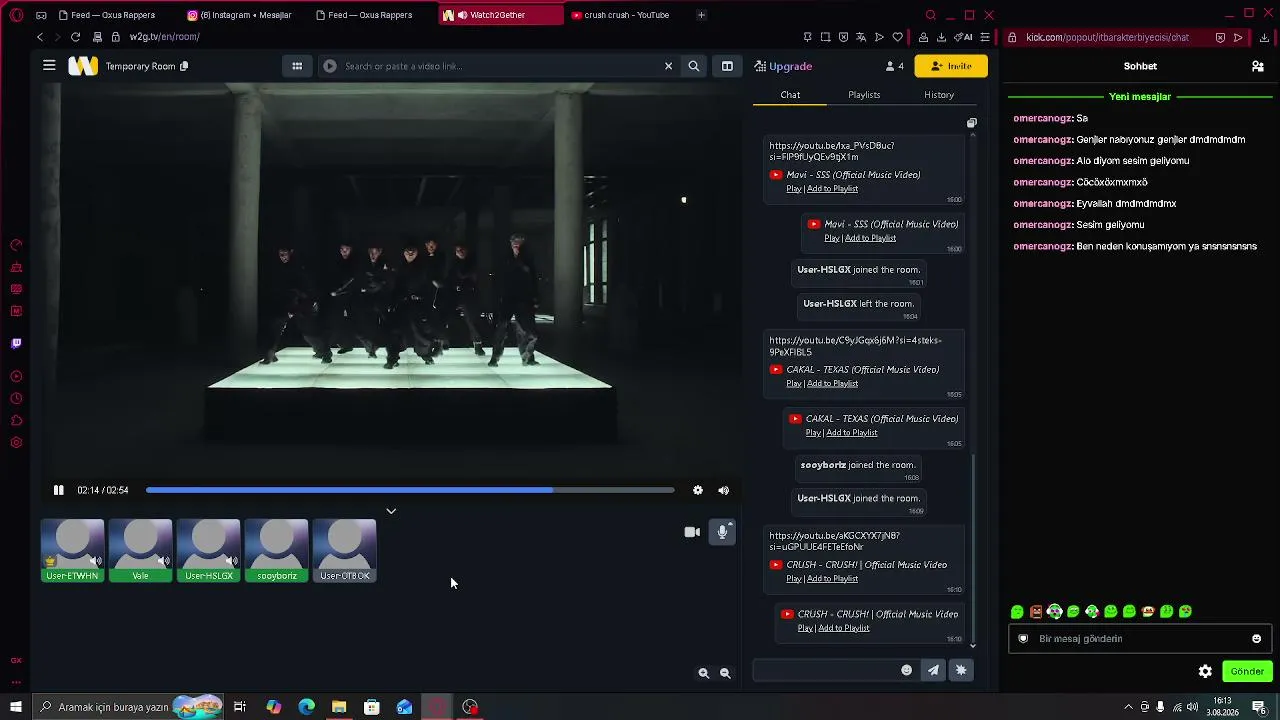The height and width of the screenshot is (720, 1280).
Task: Click the yellow Invite button
Action: [x=951, y=66]
